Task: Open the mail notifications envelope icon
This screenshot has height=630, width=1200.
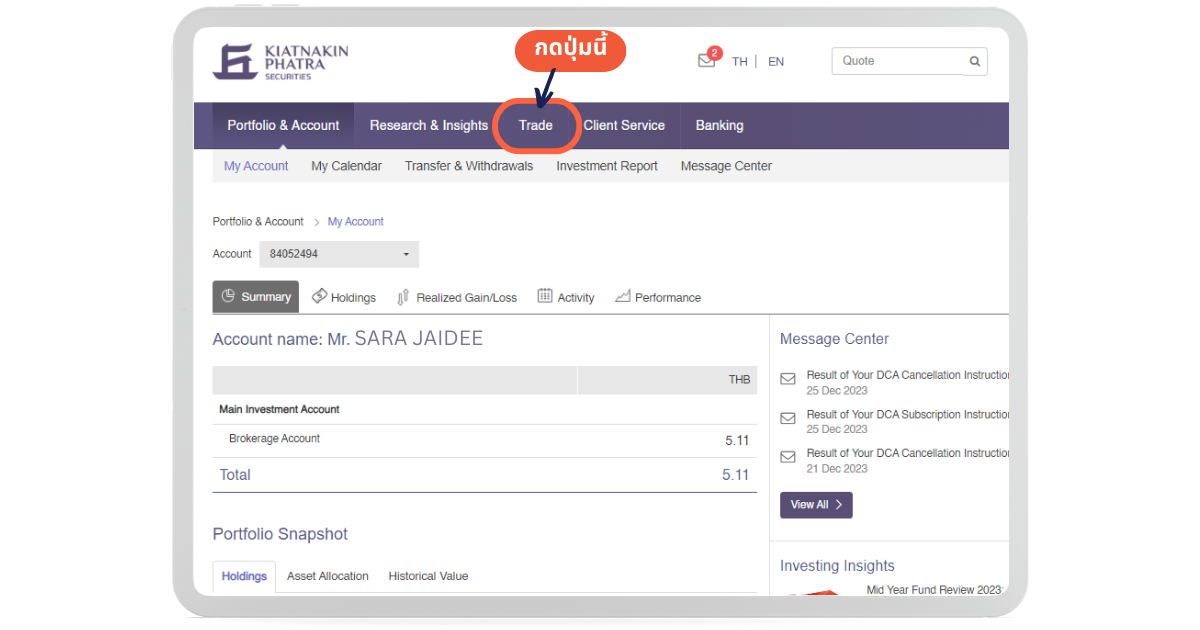Action: [x=707, y=60]
